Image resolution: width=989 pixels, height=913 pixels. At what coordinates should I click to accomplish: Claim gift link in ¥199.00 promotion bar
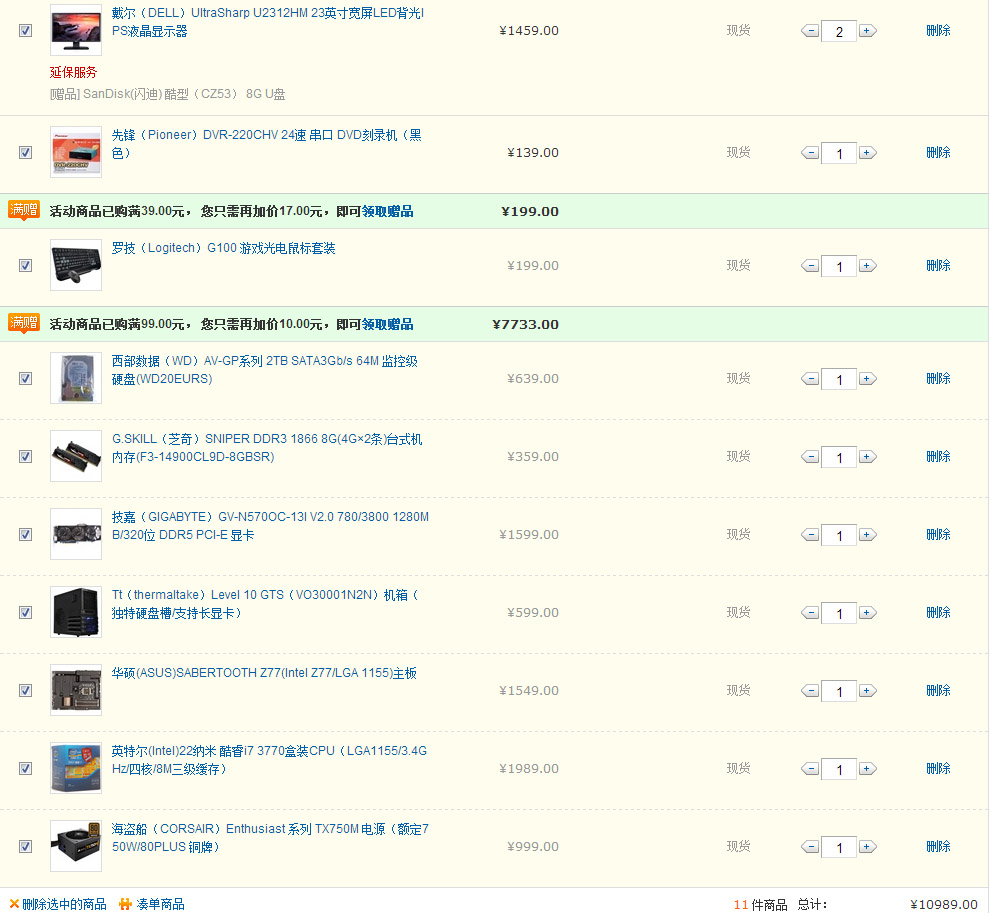tap(387, 211)
